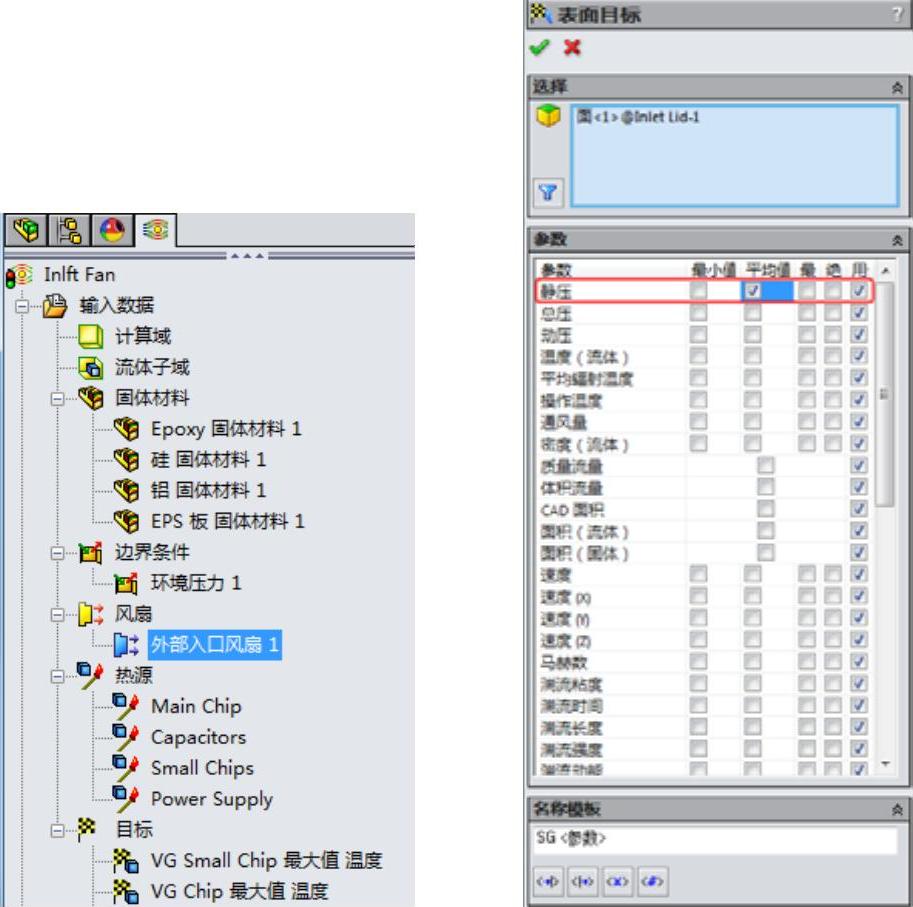Screen dimensions: 913x907
Task: Click the 热源 heat sources icon
Action: point(90,675)
